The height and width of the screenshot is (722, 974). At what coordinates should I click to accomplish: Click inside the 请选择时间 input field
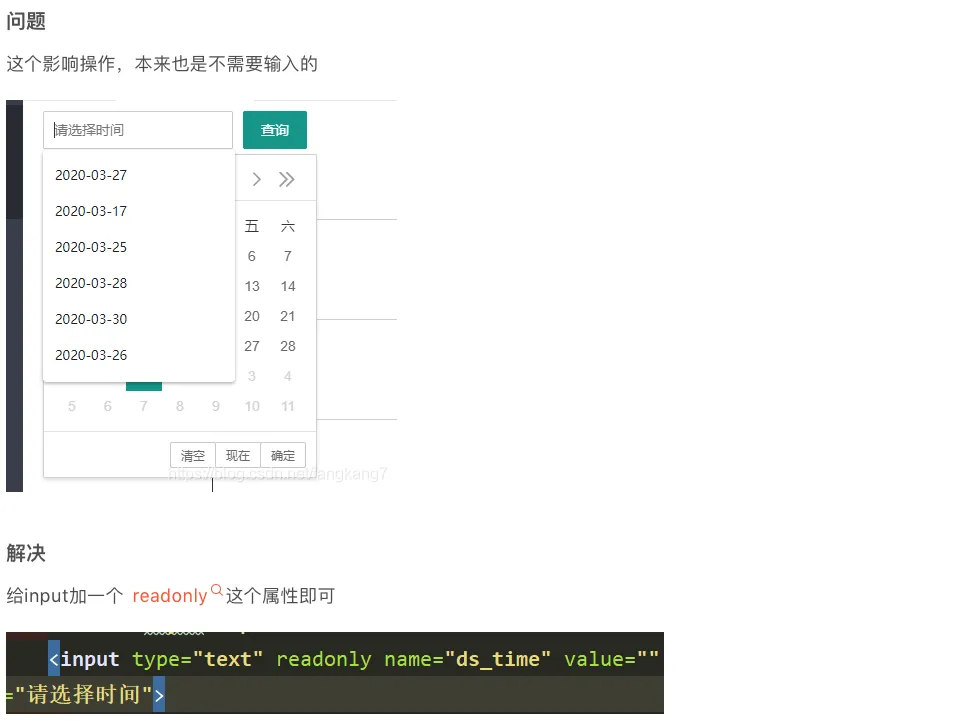(137, 129)
